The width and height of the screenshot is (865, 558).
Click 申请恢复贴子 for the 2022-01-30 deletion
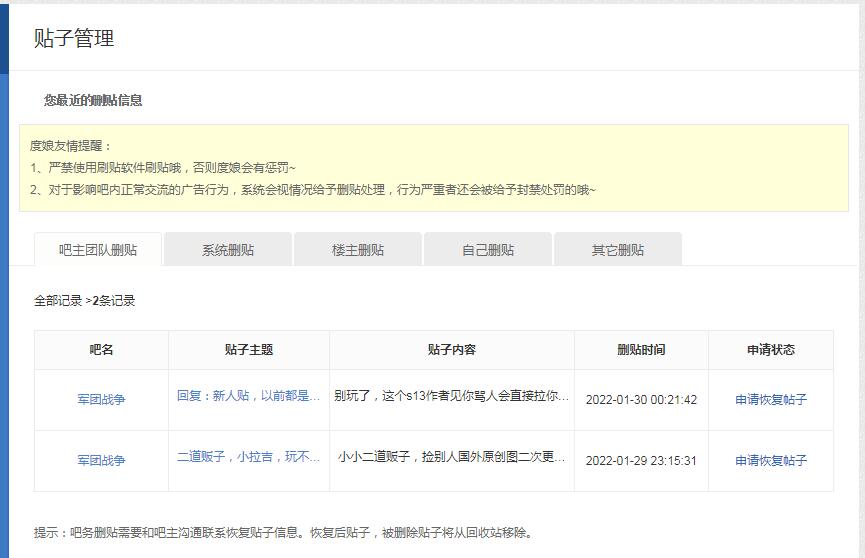pos(771,400)
